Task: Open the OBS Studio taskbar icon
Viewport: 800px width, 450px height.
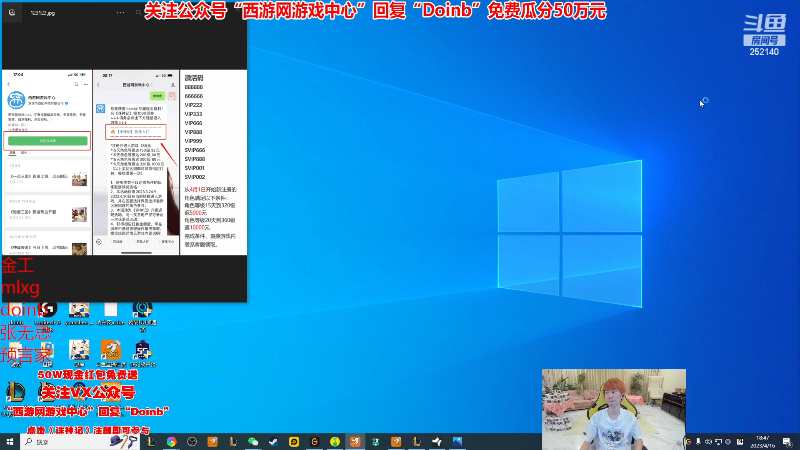Action: 192,442
